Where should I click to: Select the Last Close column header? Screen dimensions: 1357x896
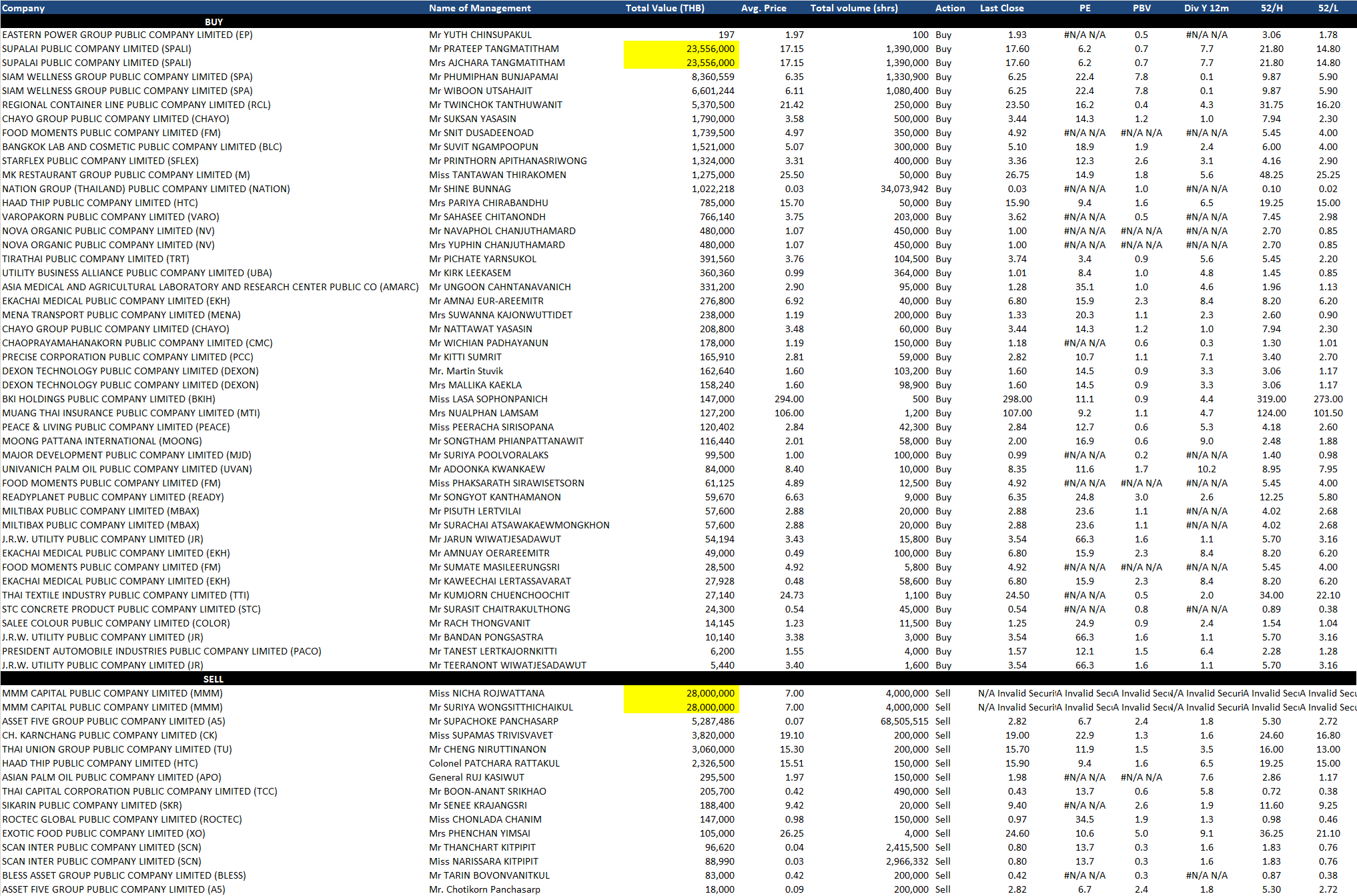click(1001, 8)
